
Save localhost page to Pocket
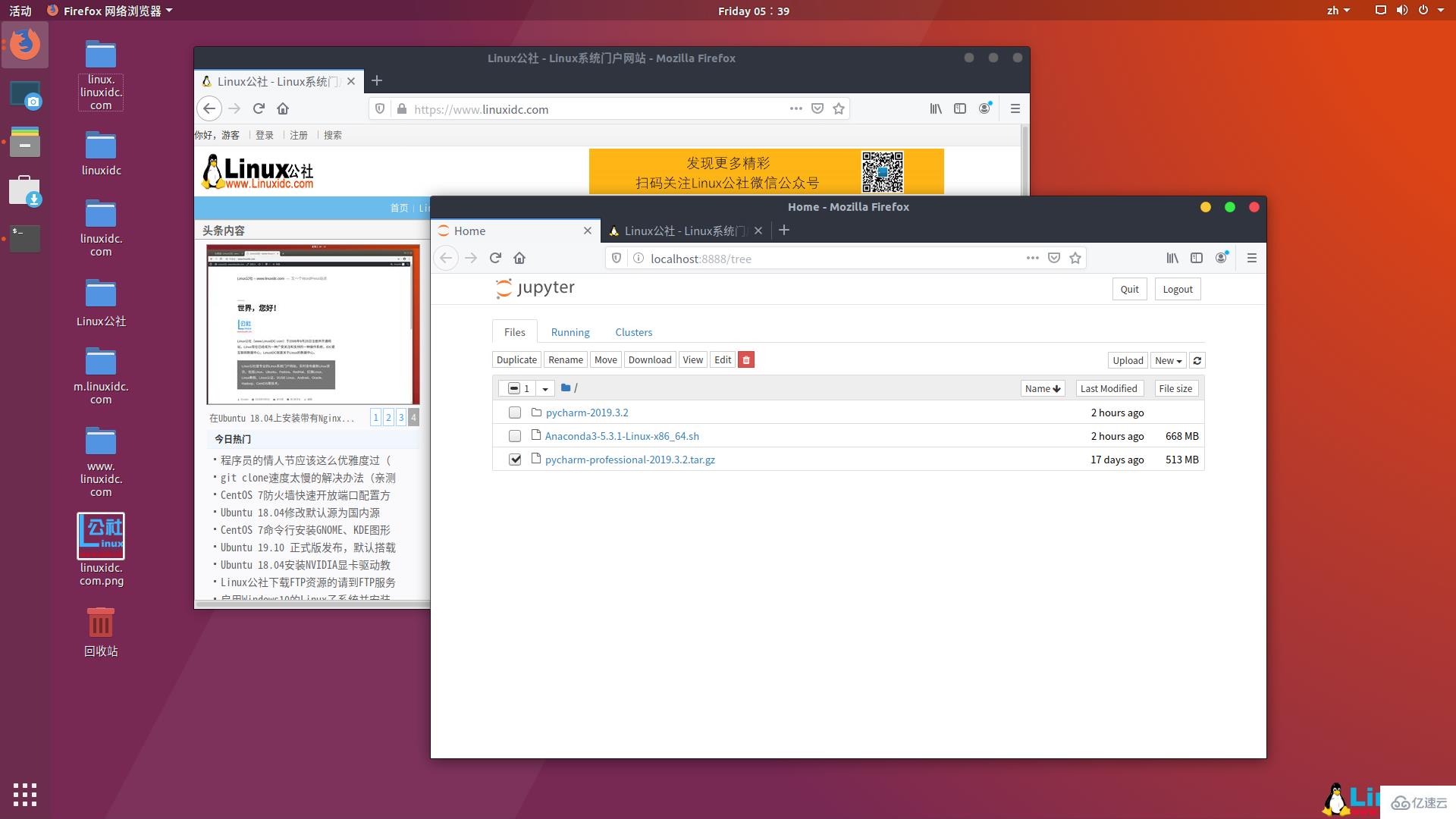coord(1053,259)
